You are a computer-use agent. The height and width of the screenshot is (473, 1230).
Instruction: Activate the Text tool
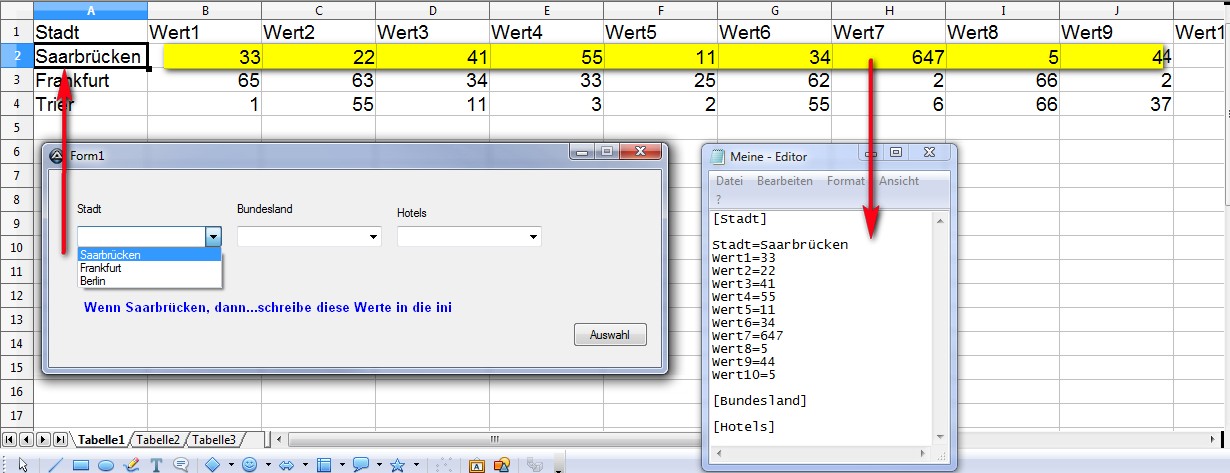click(156, 465)
